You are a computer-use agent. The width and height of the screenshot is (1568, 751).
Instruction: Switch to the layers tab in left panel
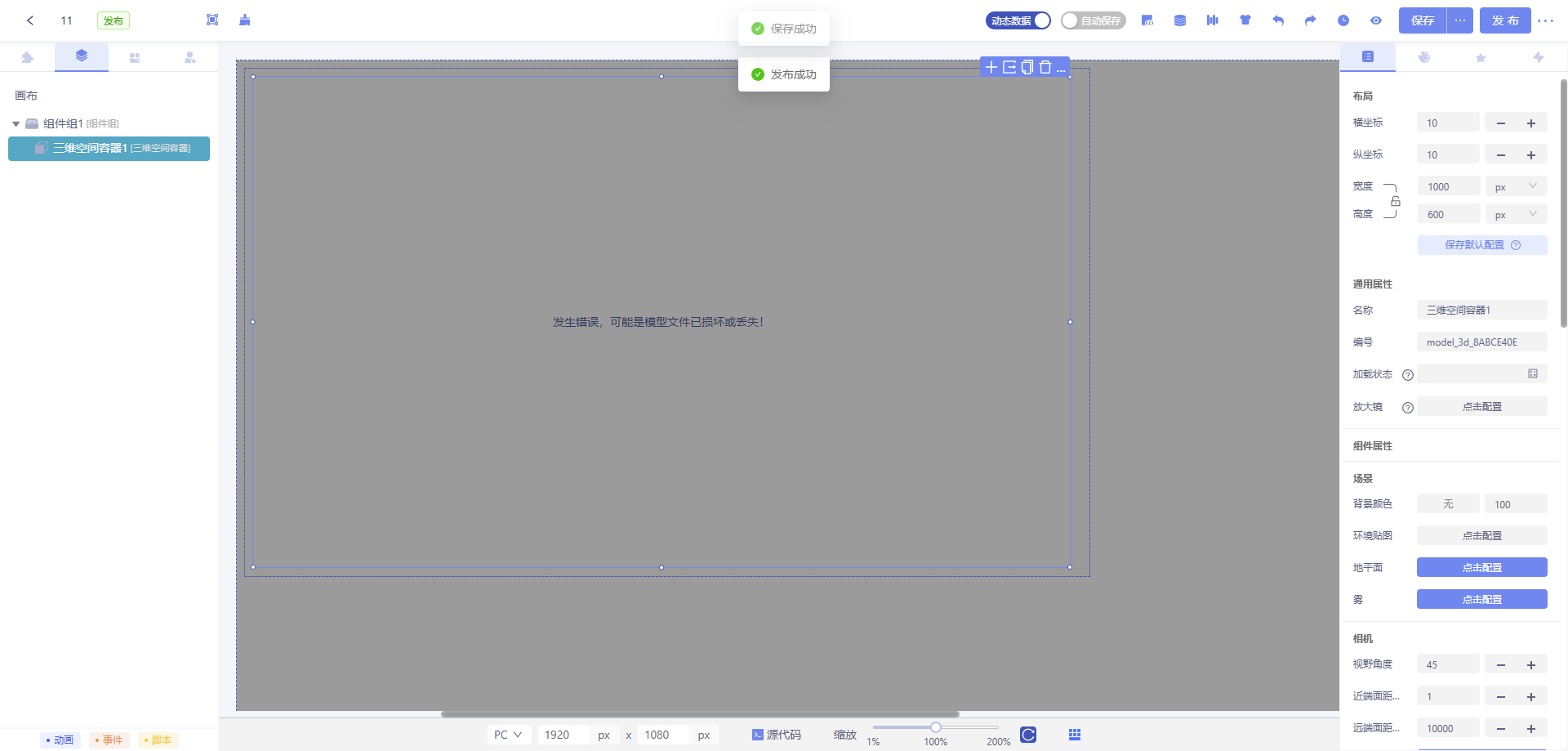(x=82, y=56)
